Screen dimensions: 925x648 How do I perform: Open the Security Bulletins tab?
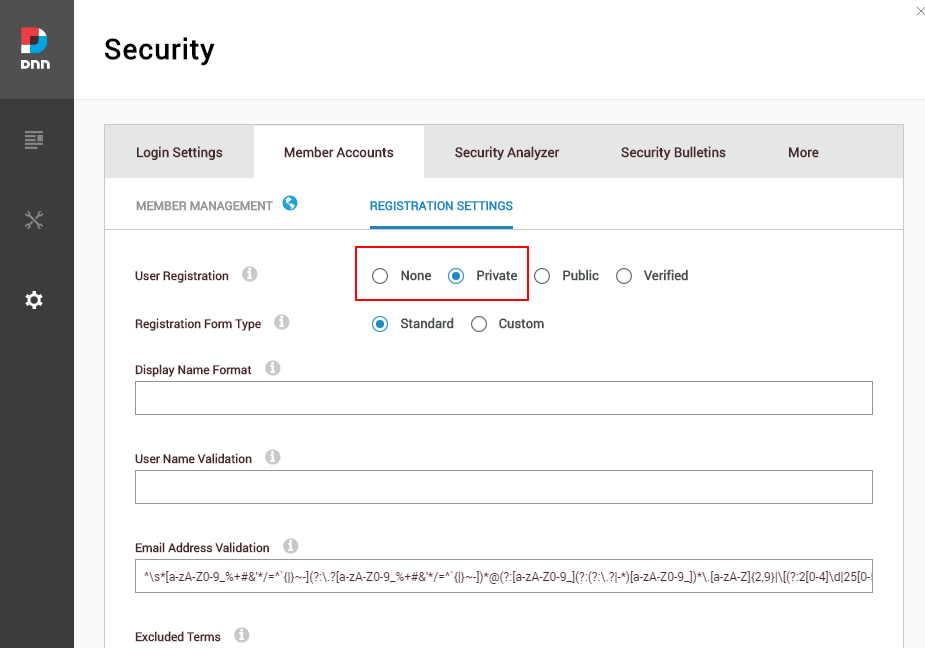(x=673, y=152)
